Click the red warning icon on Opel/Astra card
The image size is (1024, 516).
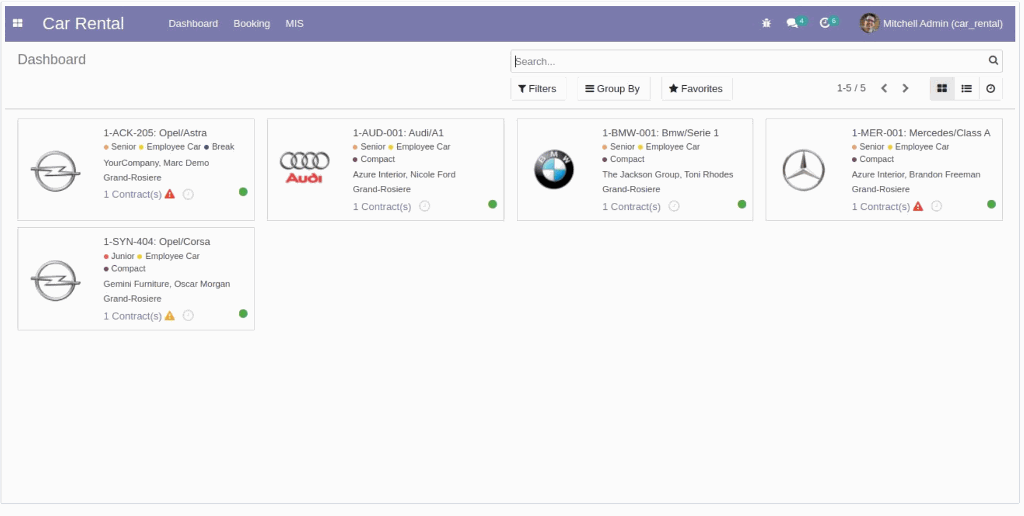click(x=170, y=194)
